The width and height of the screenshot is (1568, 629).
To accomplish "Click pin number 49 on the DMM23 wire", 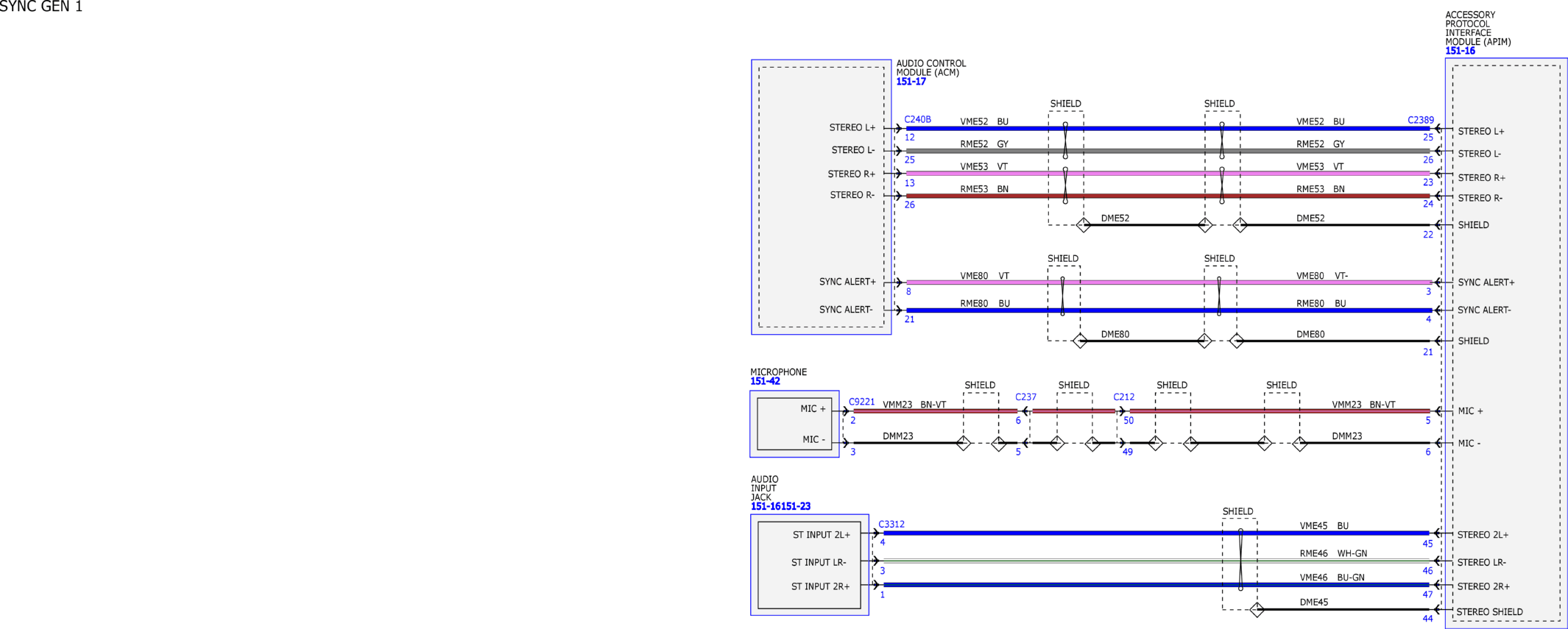I will click(1127, 452).
